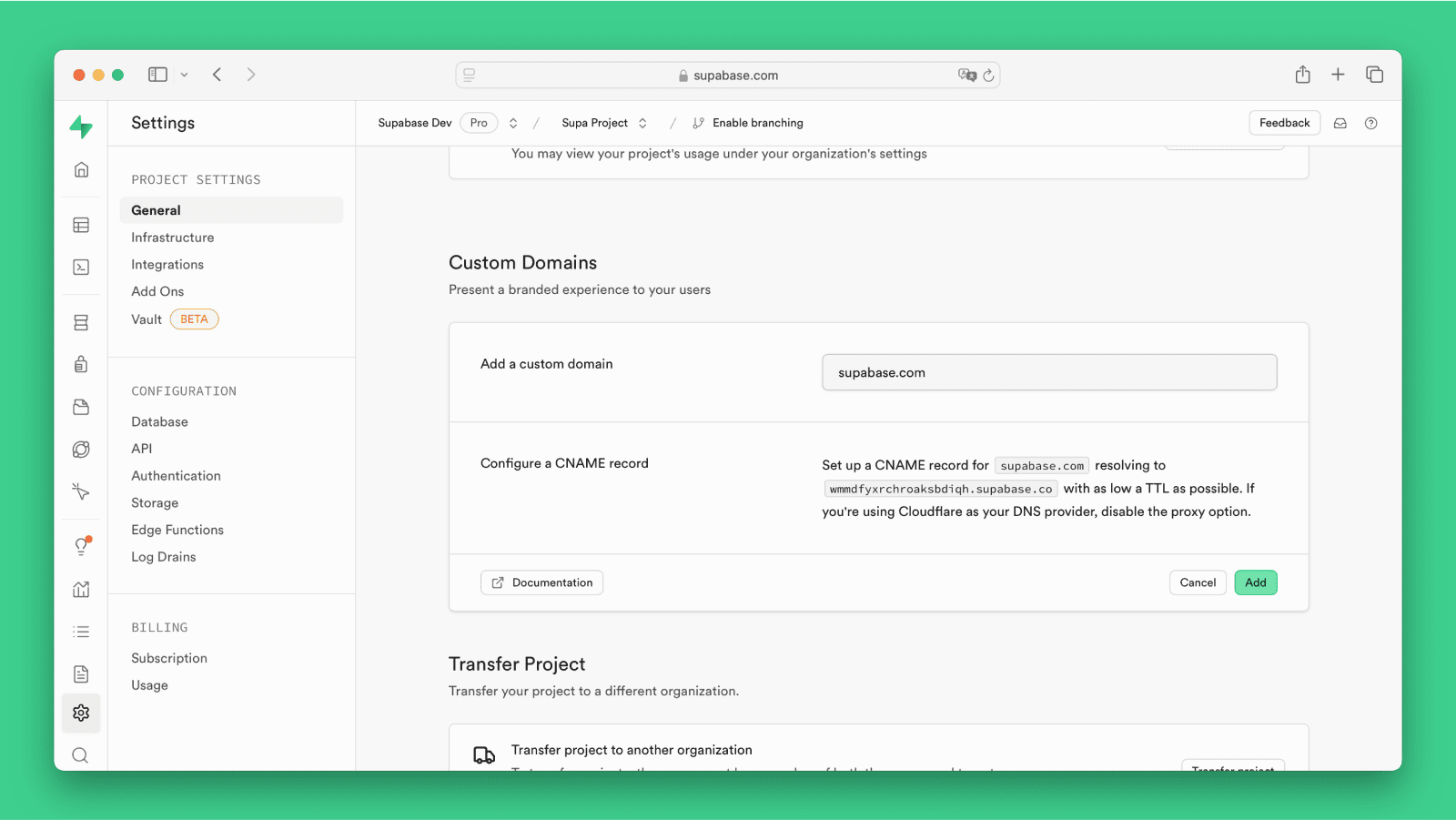Cancel the custom domain setup

[x=1198, y=582]
